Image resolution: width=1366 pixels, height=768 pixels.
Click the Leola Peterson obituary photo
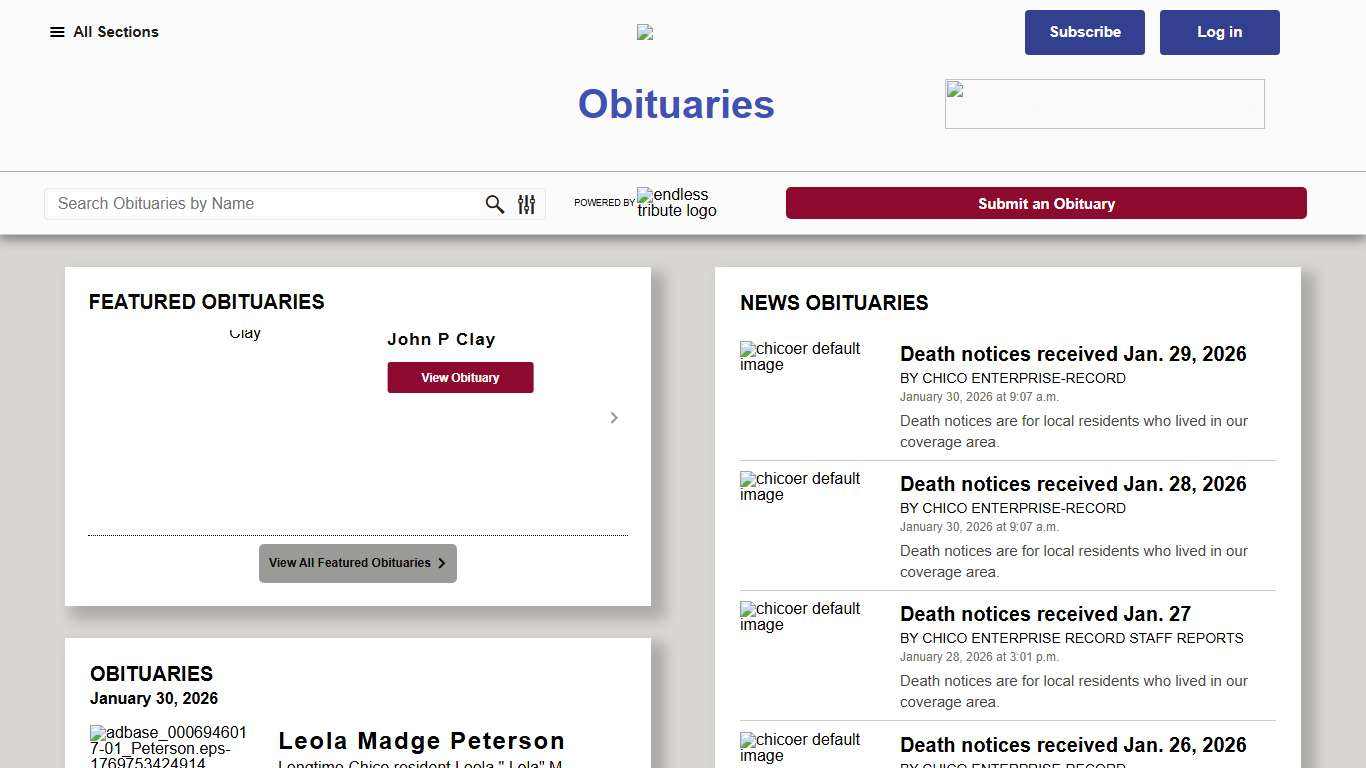(x=168, y=746)
